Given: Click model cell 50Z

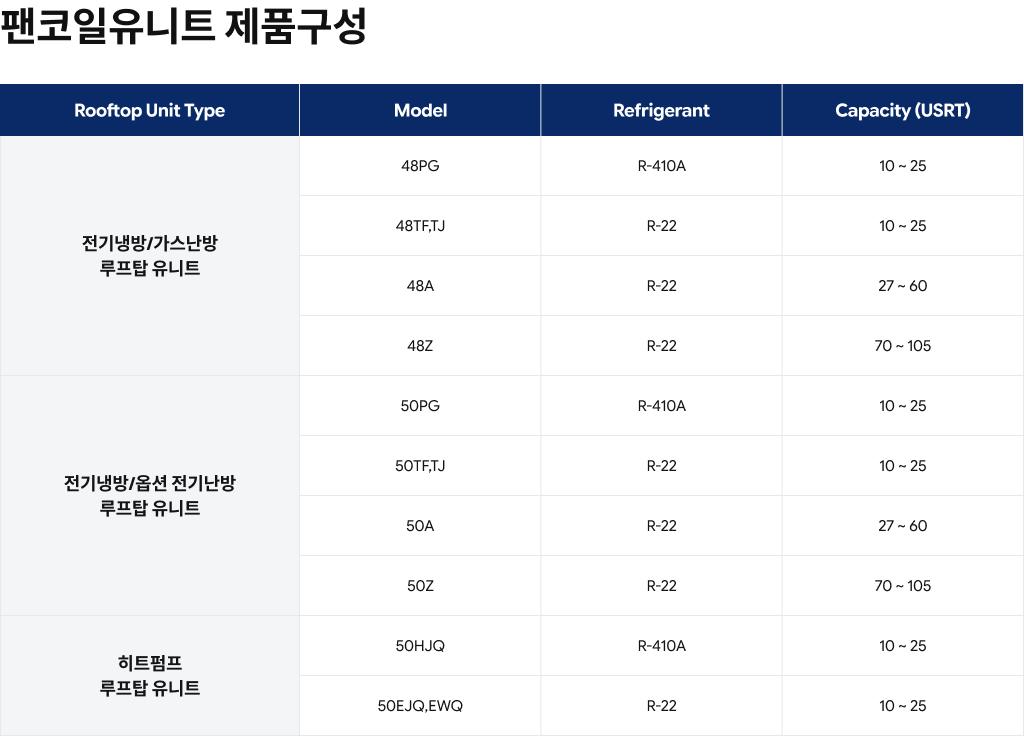Looking at the screenshot, I should pos(420,586).
